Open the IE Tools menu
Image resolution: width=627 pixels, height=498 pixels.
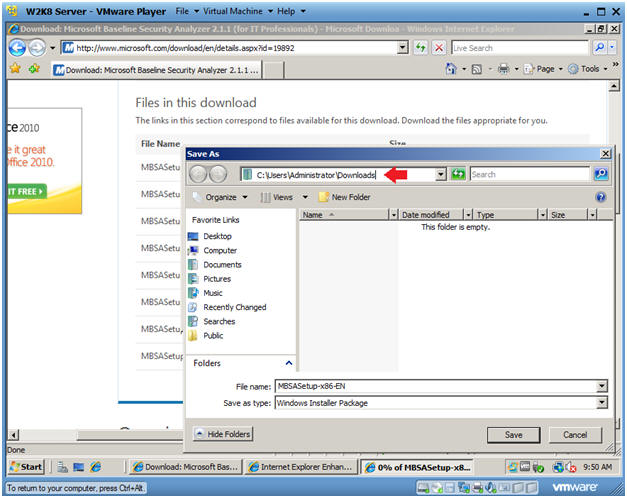[588, 69]
